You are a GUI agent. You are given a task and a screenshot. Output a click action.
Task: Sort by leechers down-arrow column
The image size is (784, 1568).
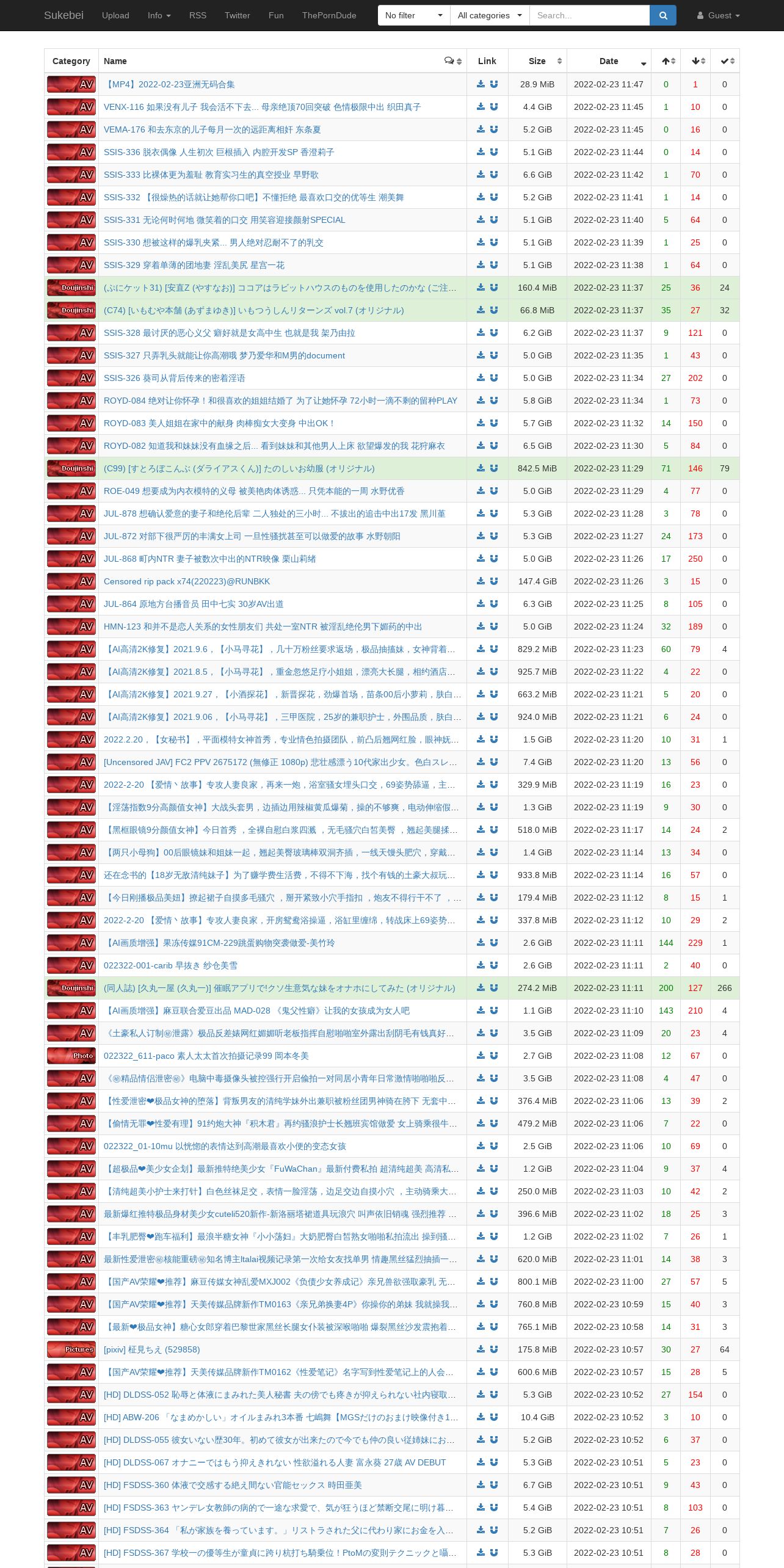pyautogui.click(x=695, y=61)
